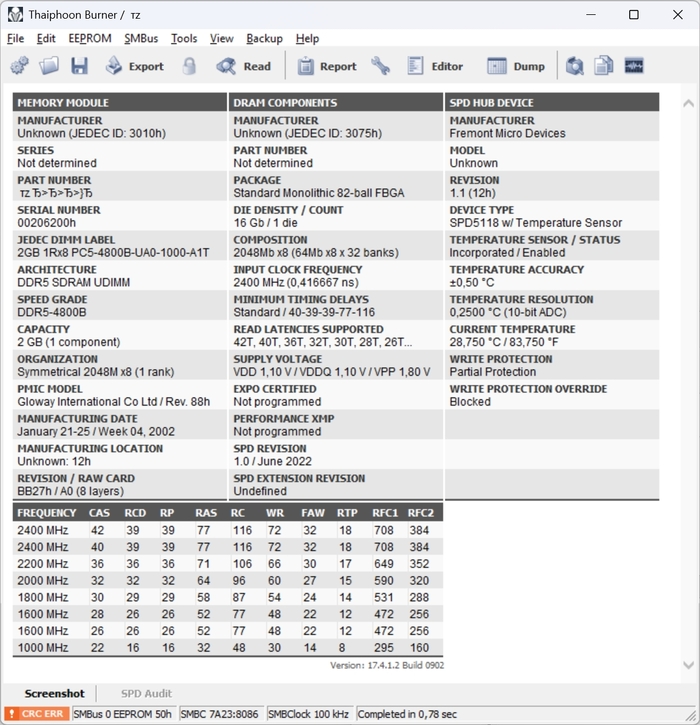This screenshot has width=700, height=725.
Task: Open the Editor from the toolbar
Action: (435, 66)
